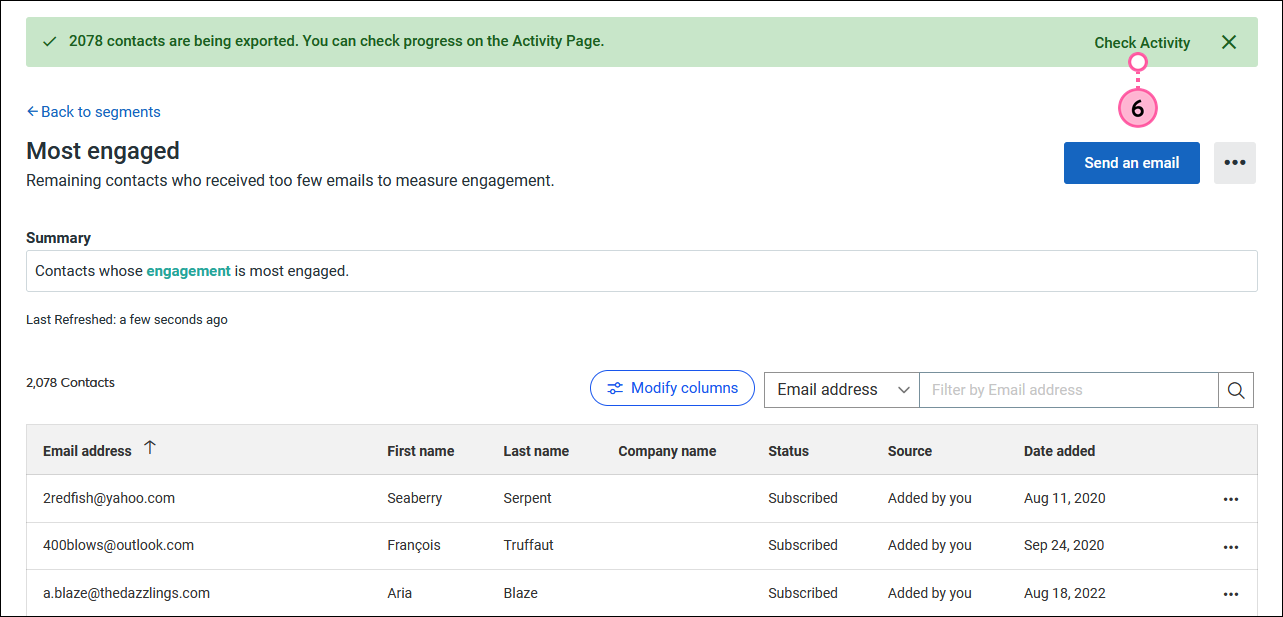Click the Send an email button
Image resolution: width=1283 pixels, height=617 pixels.
tap(1132, 163)
